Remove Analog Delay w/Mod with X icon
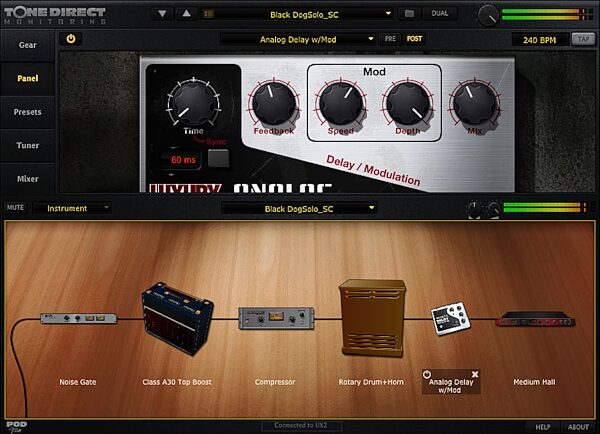This screenshot has height=434, width=600. coord(475,374)
